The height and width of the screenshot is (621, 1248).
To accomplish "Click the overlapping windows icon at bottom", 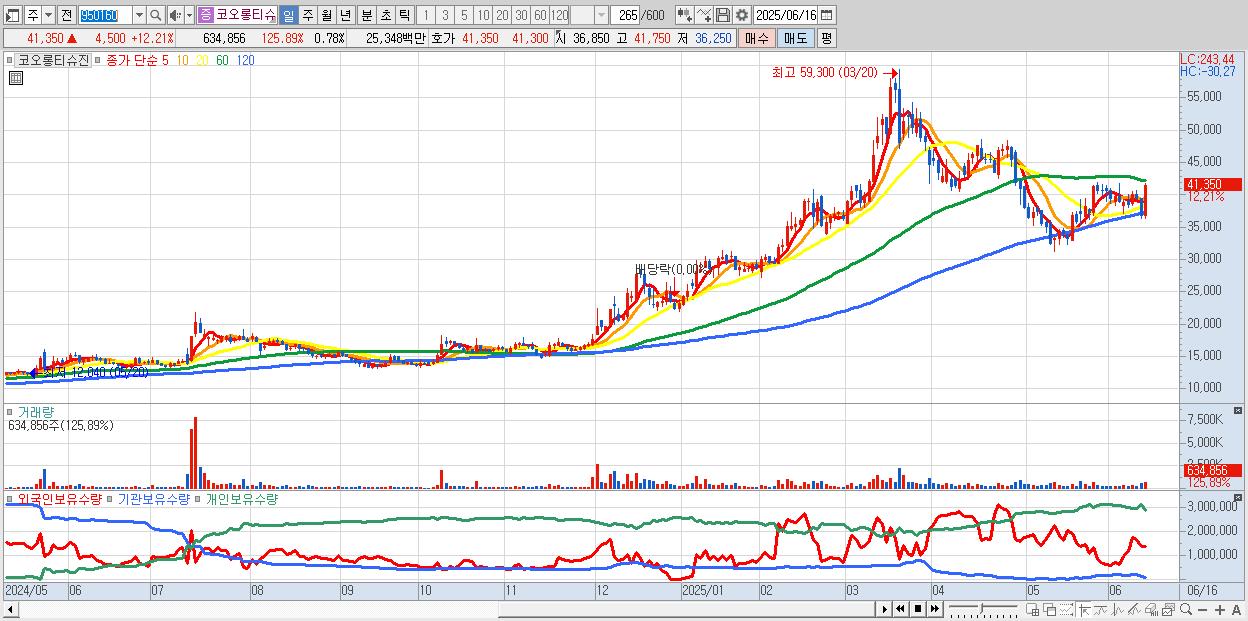I will 1050,609.
